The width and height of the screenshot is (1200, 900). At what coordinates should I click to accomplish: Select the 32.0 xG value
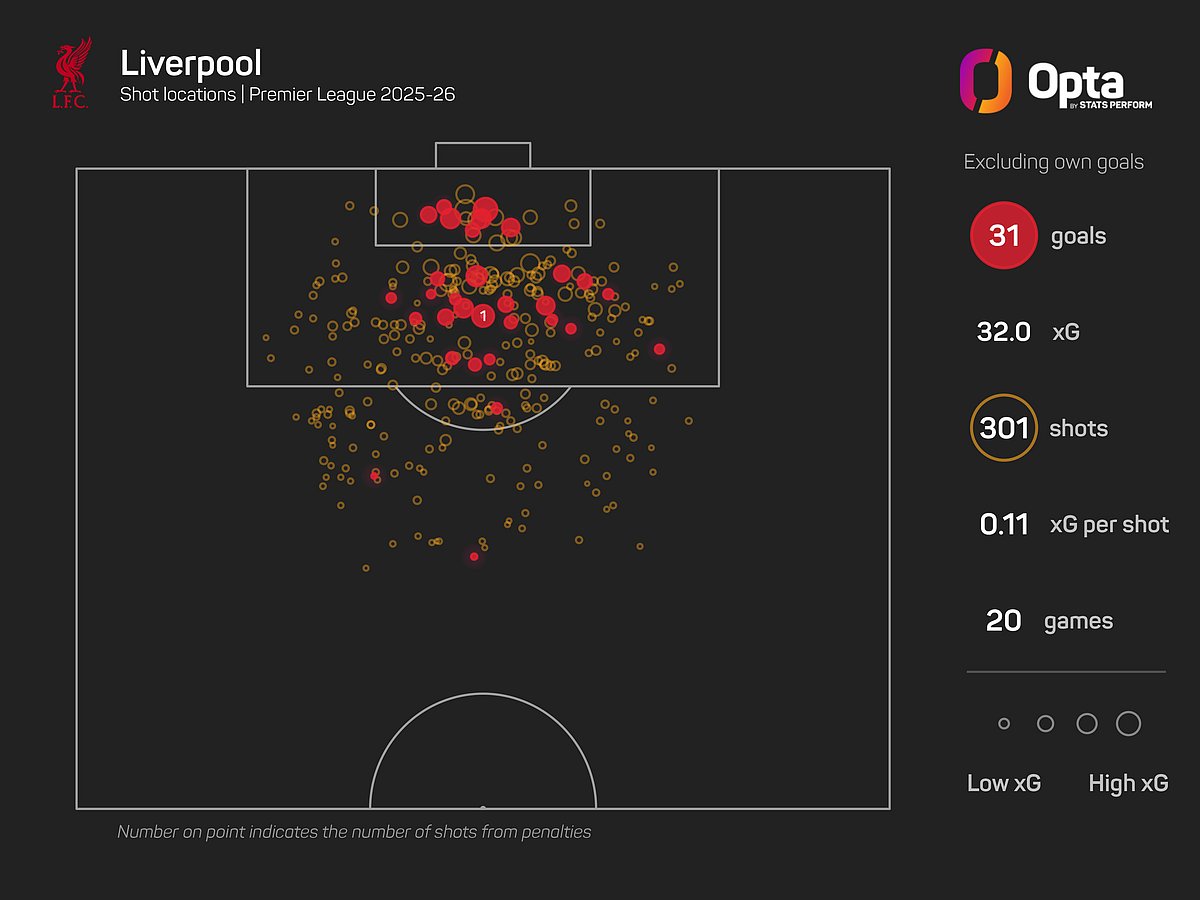1004,332
